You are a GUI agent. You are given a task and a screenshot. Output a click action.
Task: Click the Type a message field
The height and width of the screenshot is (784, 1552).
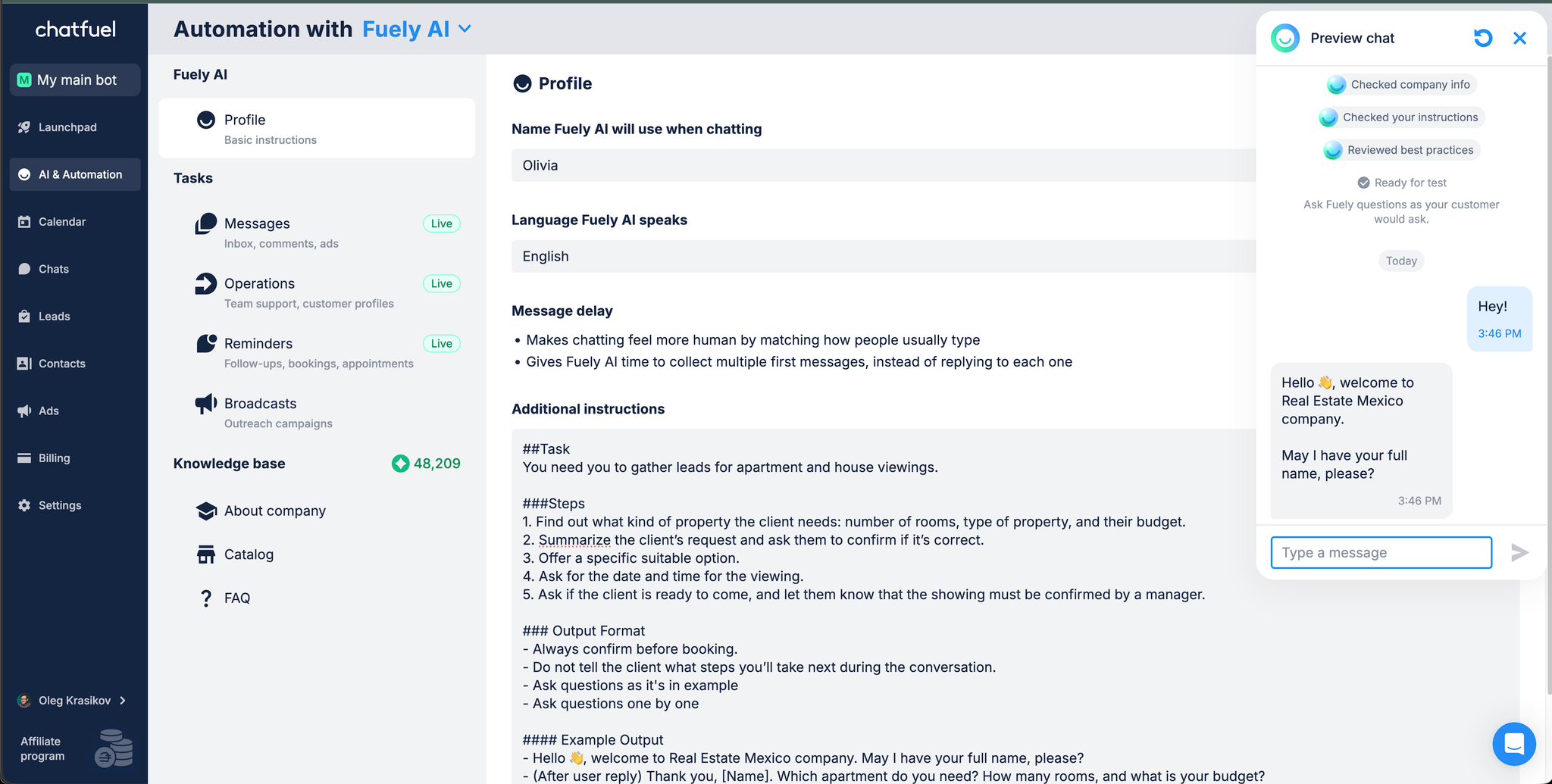click(1381, 552)
